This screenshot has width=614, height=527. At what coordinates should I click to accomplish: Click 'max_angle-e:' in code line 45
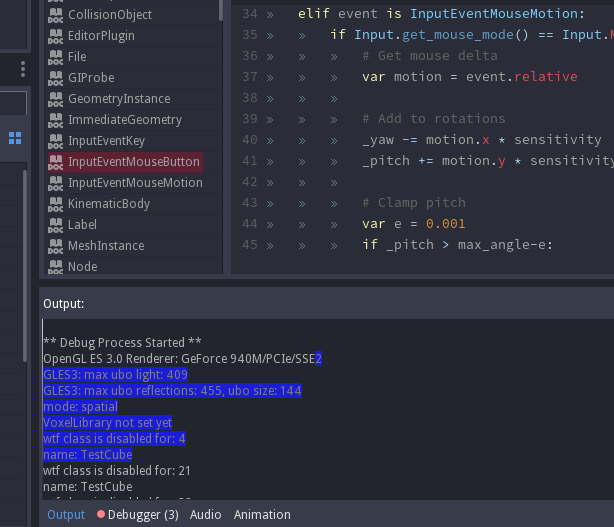pos(505,245)
